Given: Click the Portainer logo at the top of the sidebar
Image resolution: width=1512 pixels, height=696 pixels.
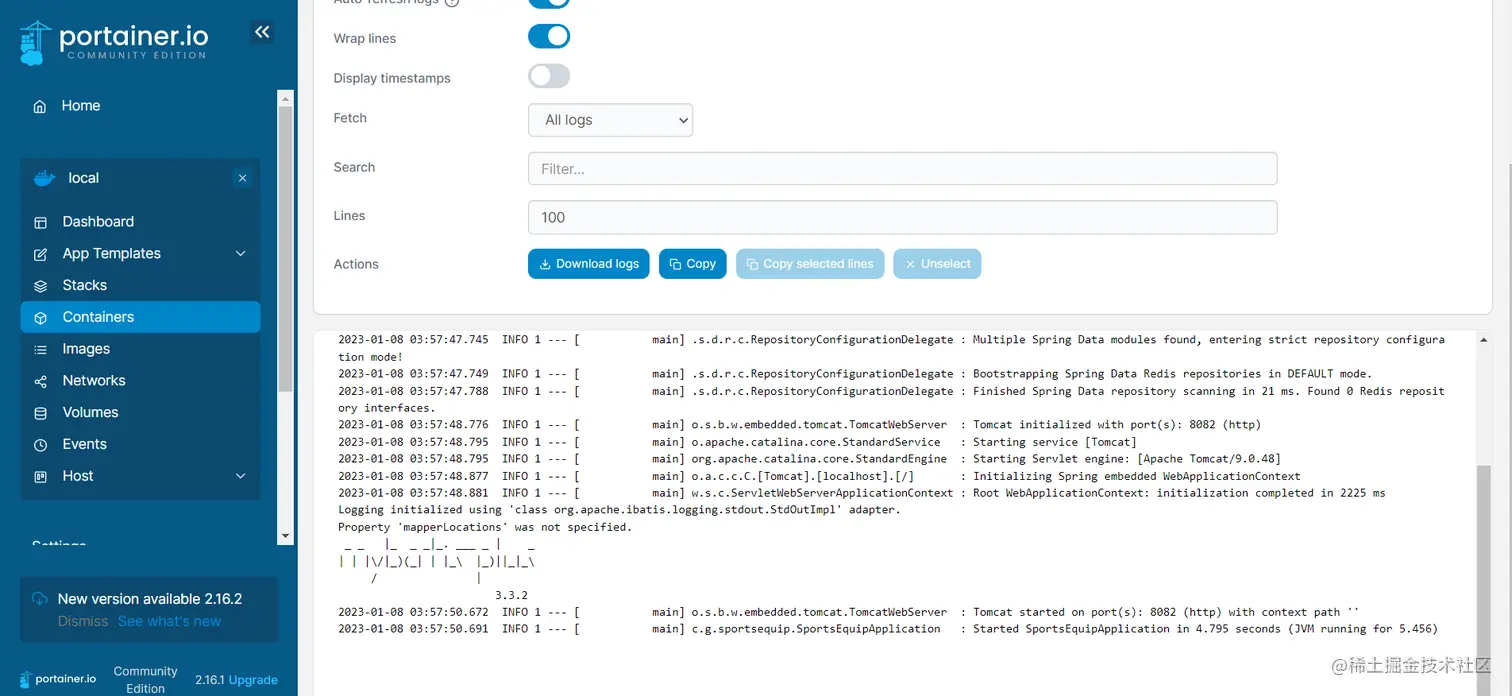Looking at the screenshot, I should [113, 42].
